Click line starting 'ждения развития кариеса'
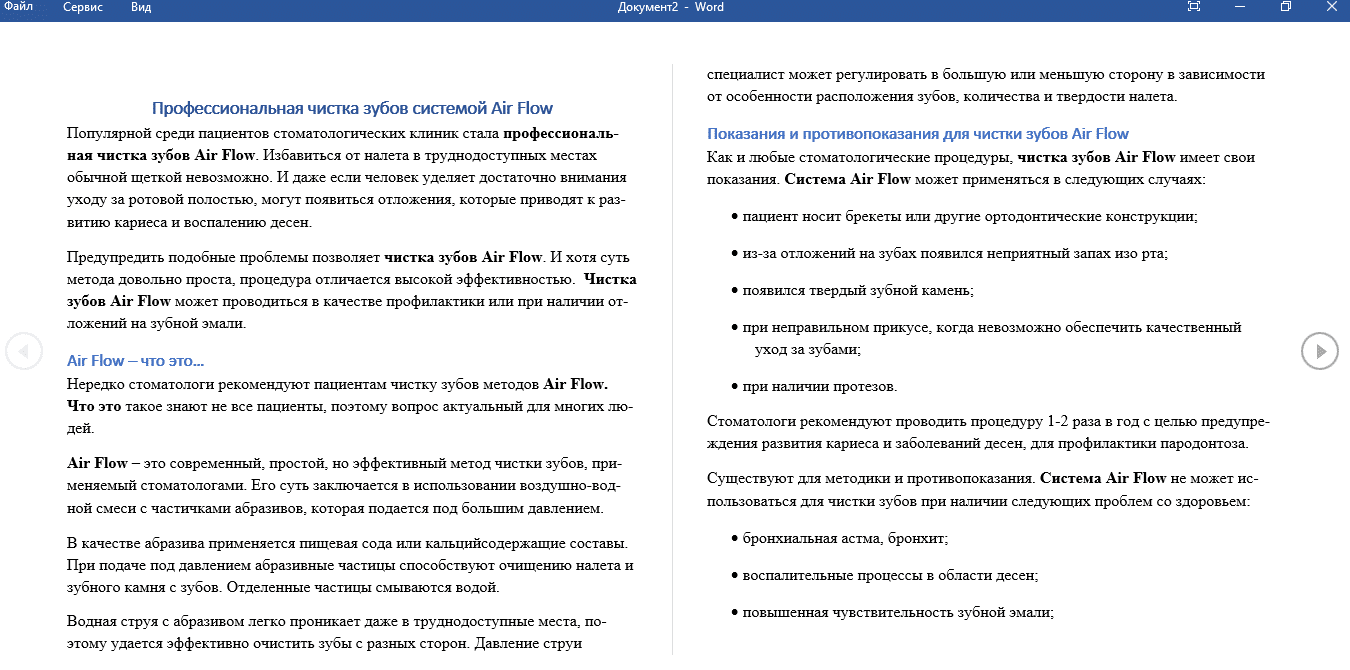1350x670 pixels. pos(978,443)
